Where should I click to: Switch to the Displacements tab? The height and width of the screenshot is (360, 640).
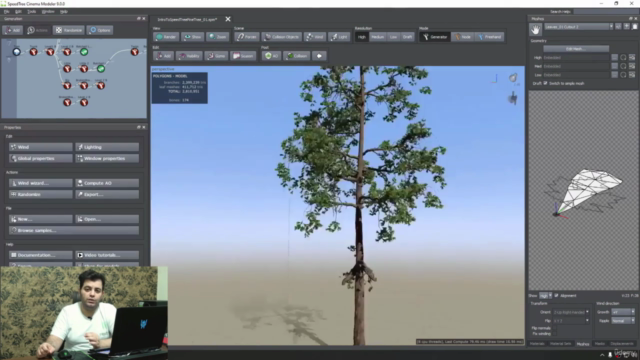(x=622, y=344)
